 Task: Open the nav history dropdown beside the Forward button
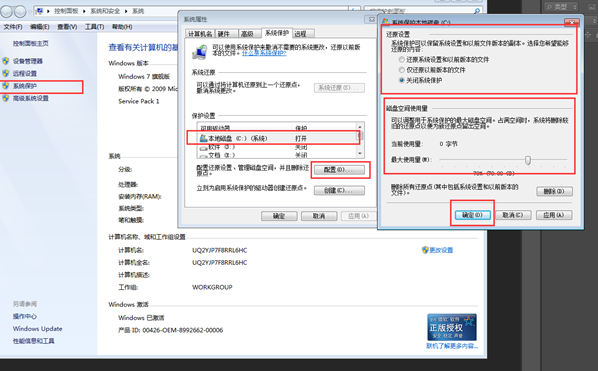pyautogui.click(x=30, y=12)
